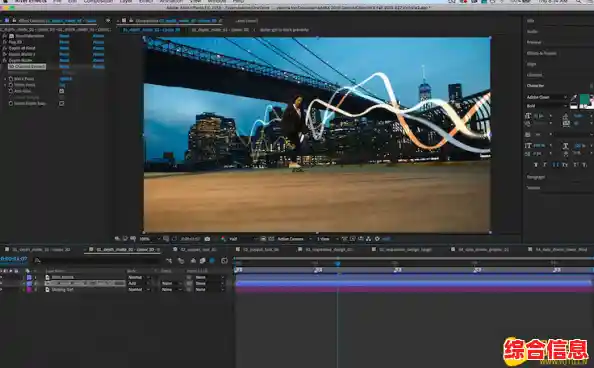Open blend mode dropdown for layer 1
The width and height of the screenshot is (594, 368).
(139, 277)
